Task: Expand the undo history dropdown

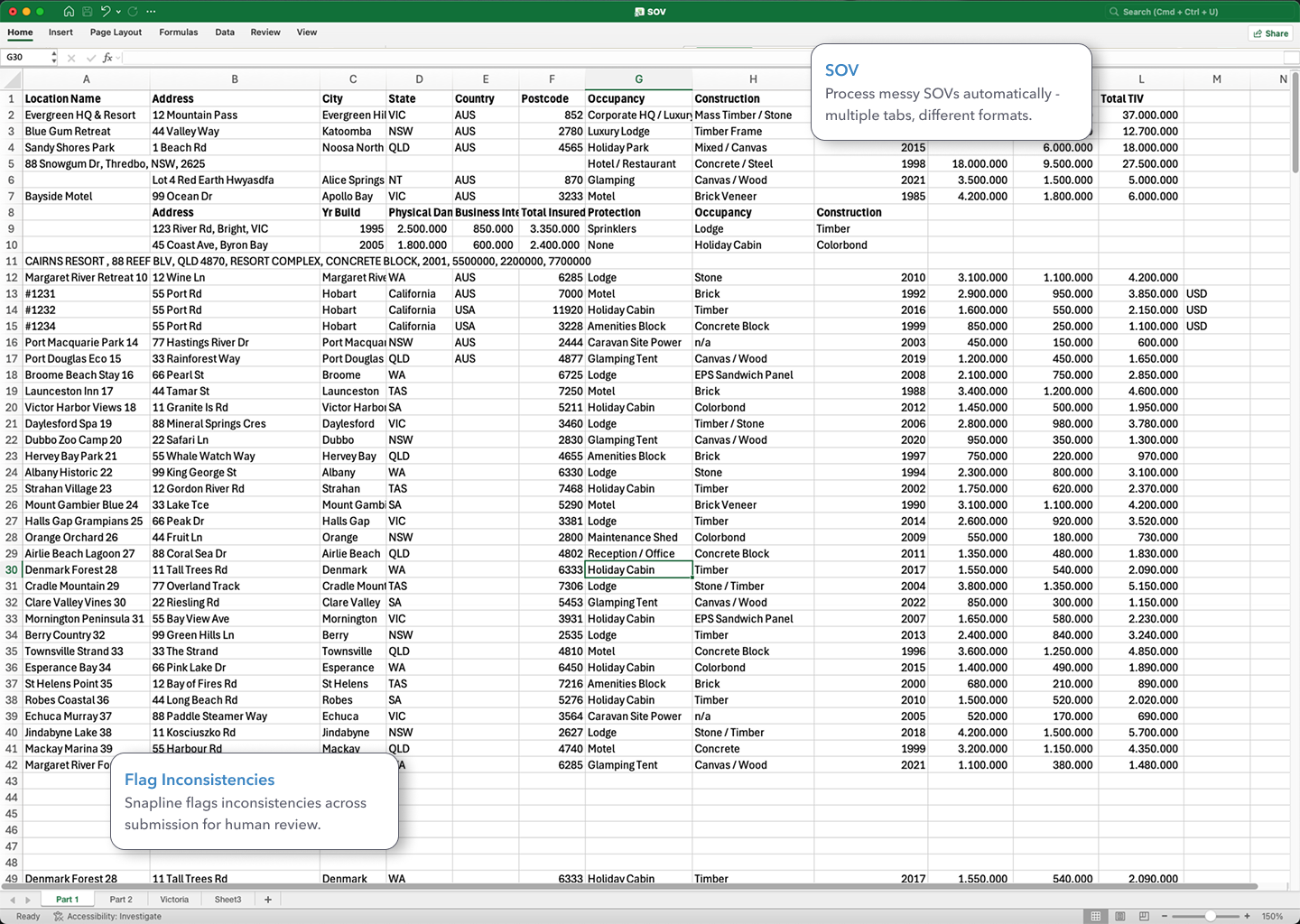Action: coord(118,11)
